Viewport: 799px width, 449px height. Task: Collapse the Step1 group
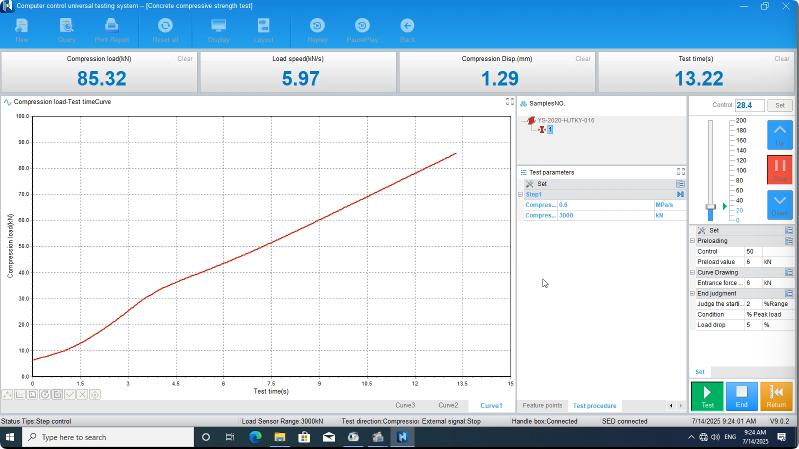[x=521, y=195]
